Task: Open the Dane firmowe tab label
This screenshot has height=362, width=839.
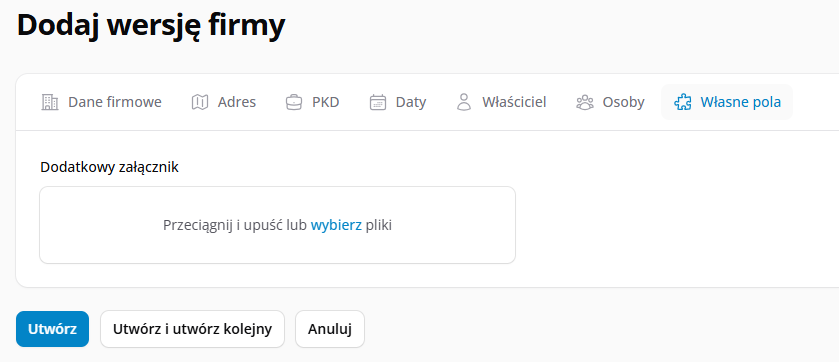Action: pos(115,102)
